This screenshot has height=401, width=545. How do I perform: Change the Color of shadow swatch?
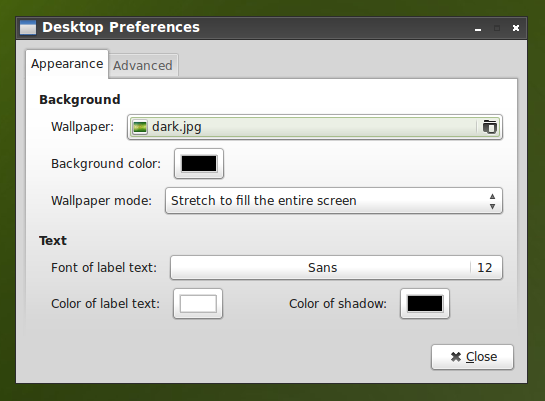pyautogui.click(x=425, y=304)
